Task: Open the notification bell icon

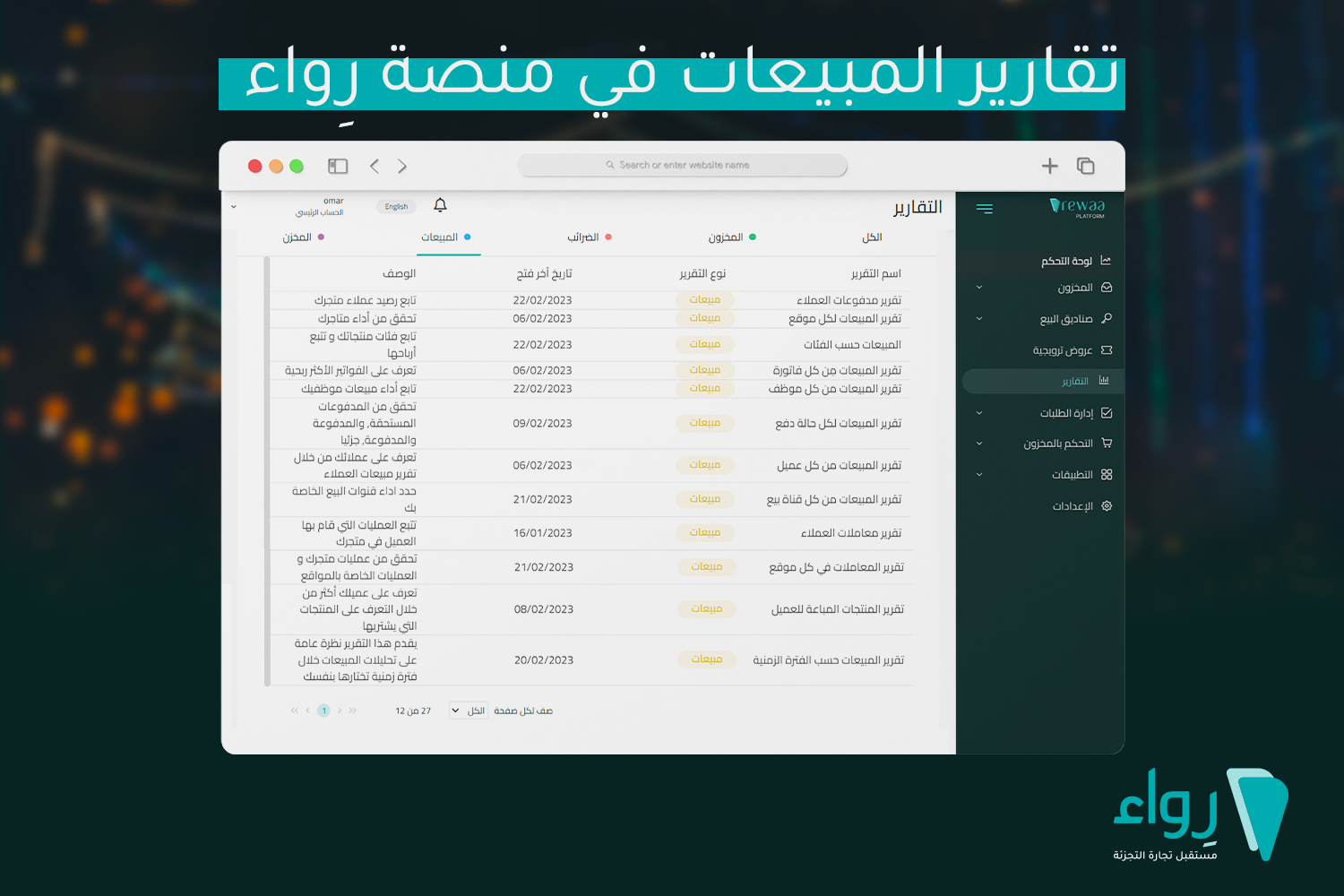Action: click(x=440, y=205)
